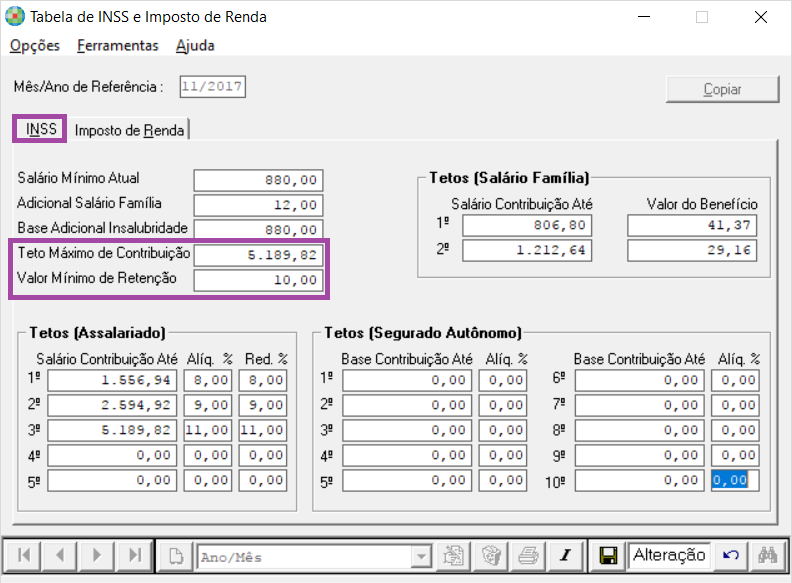
Task: Click the edit record icon beside the Ano/Mês dropdown
Action: pos(453,556)
